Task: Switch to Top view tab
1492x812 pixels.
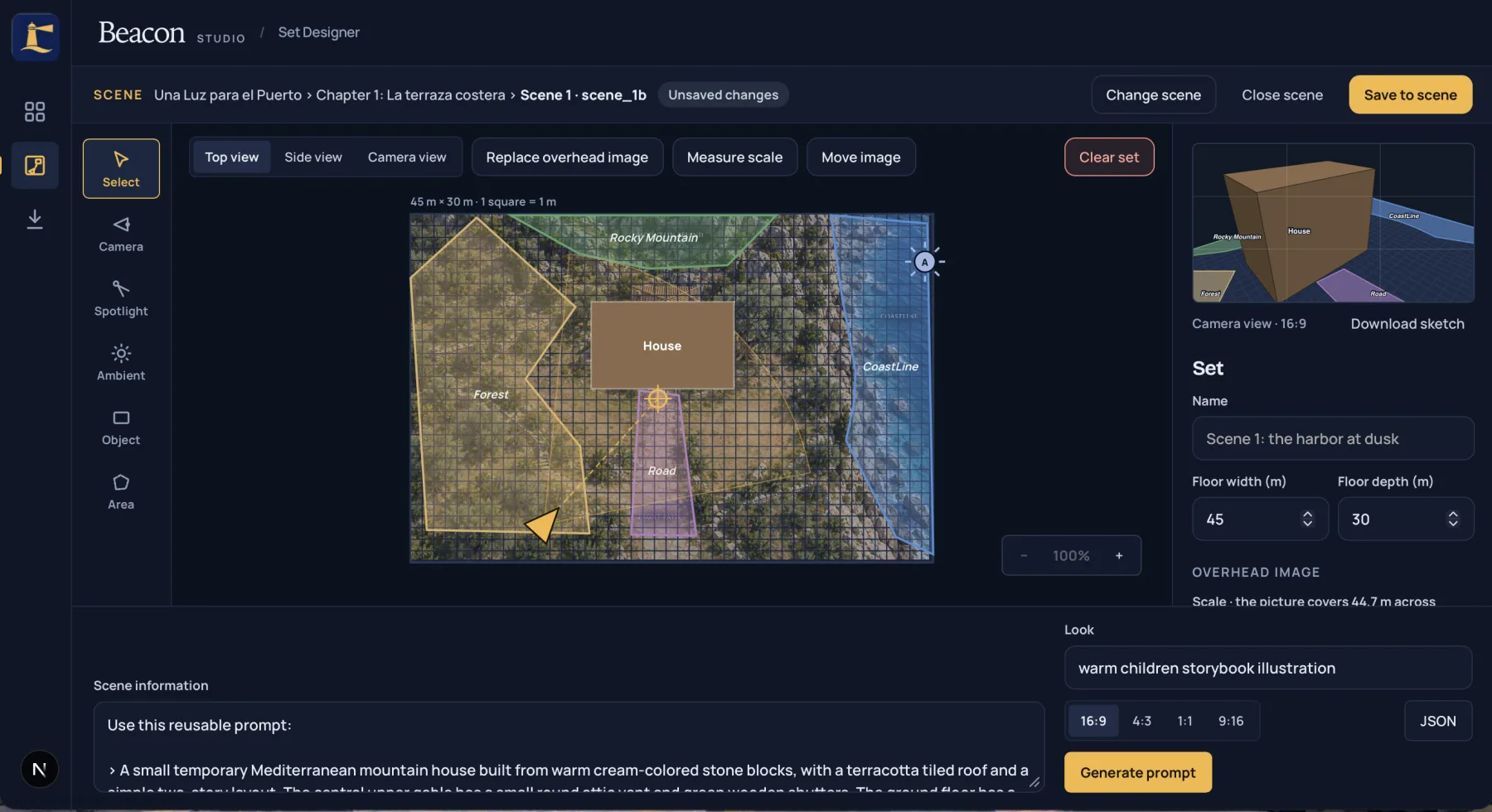Action: [232, 157]
